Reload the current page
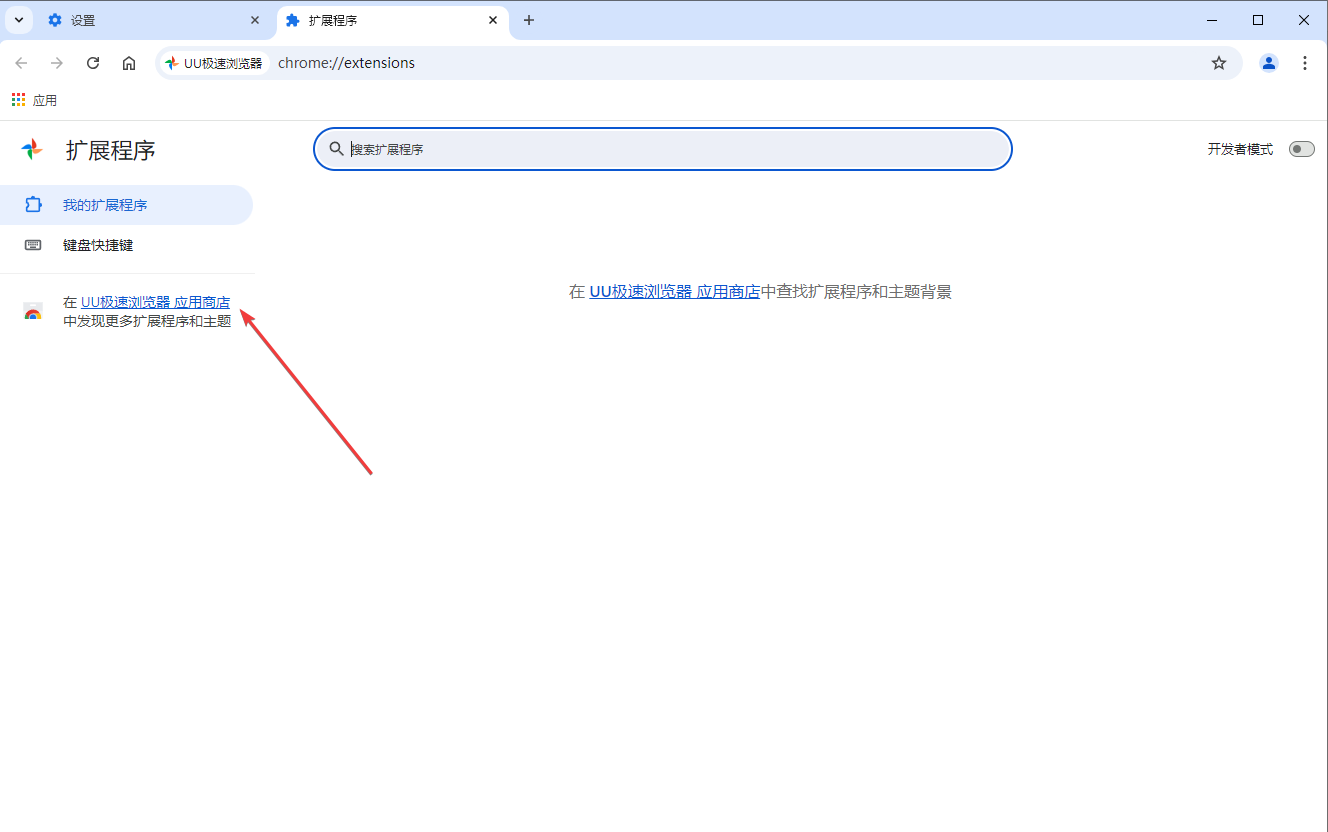The image size is (1328, 832). pyautogui.click(x=93, y=62)
